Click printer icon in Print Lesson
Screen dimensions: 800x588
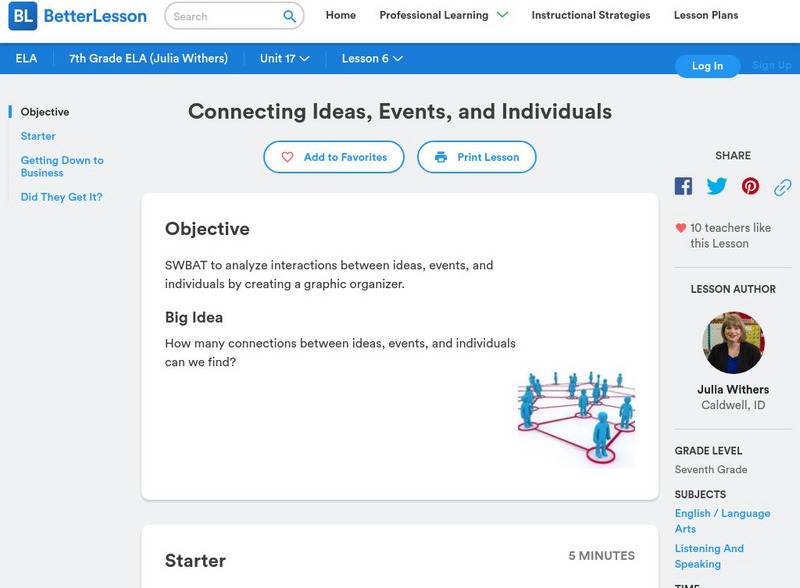click(441, 157)
